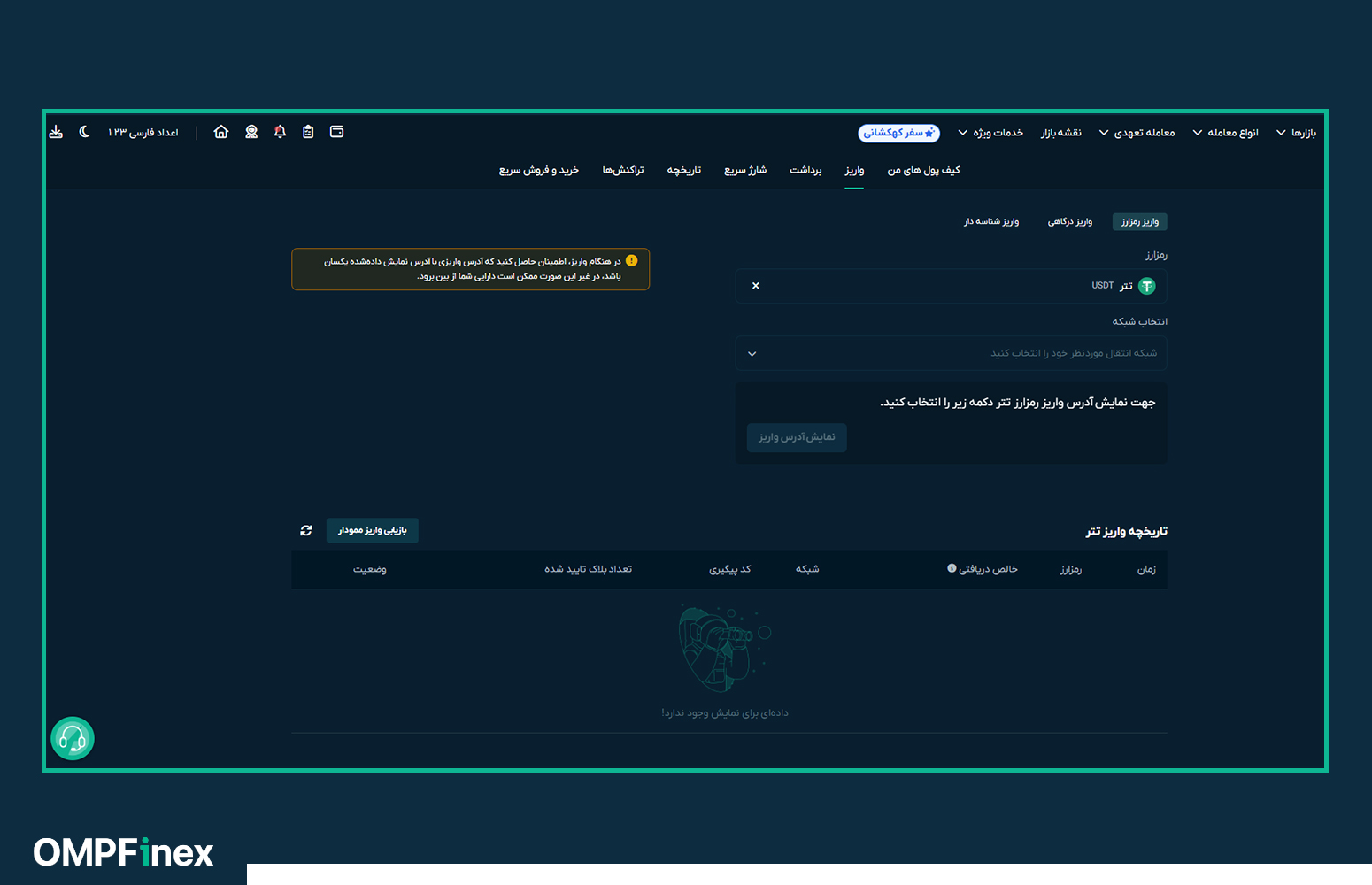Click the شبکه column header
The image size is (1372, 885).
point(807,569)
